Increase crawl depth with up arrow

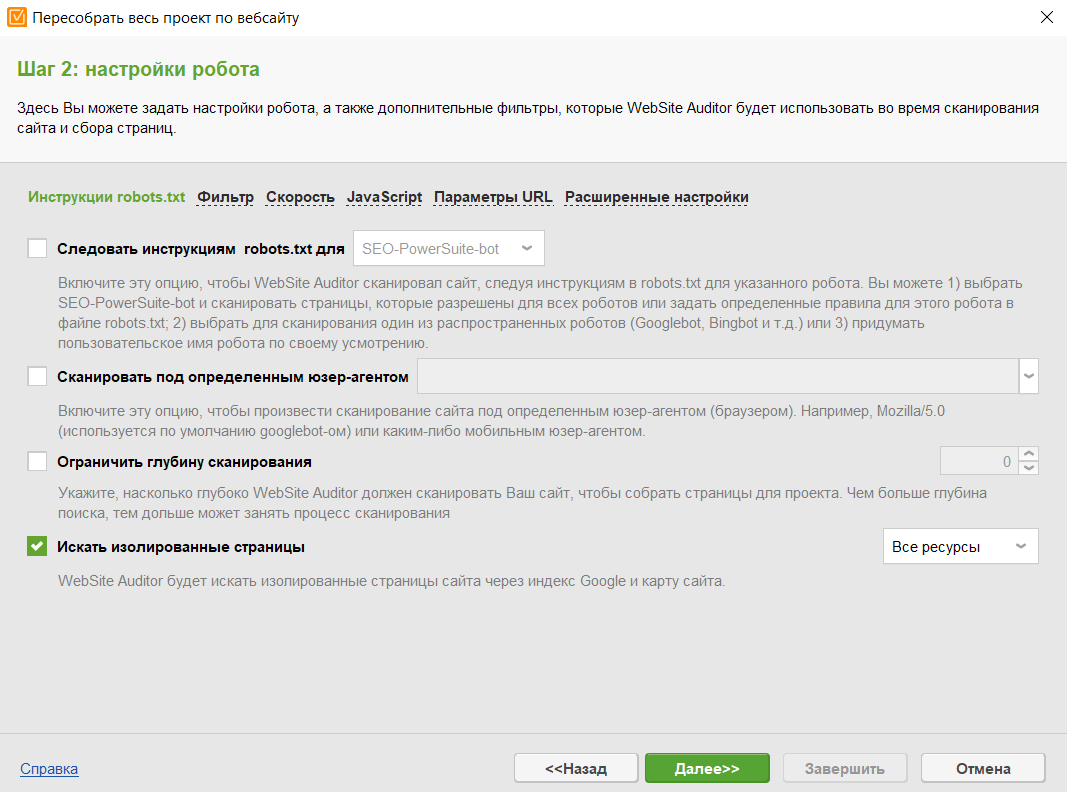pos(1029,454)
